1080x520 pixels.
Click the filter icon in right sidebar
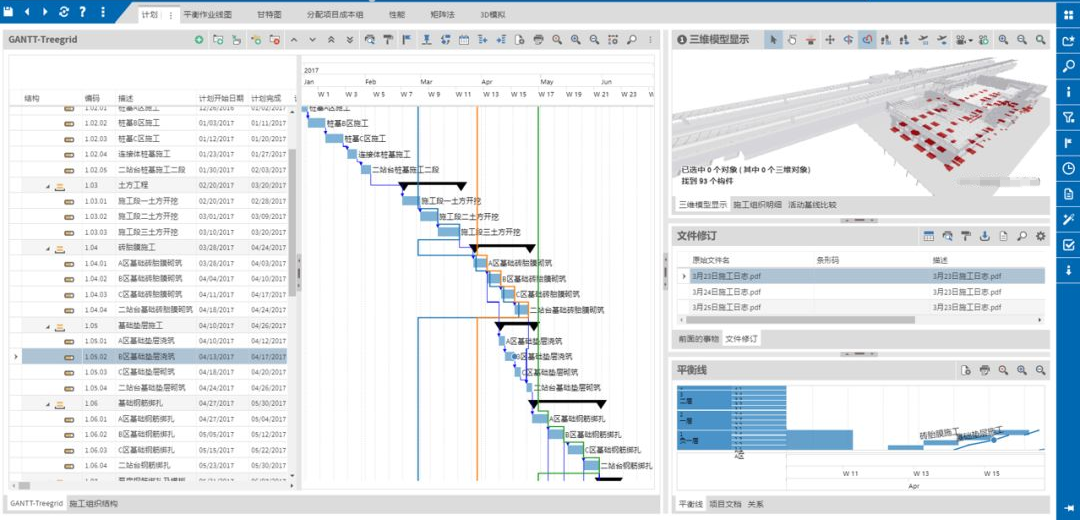click(1068, 118)
